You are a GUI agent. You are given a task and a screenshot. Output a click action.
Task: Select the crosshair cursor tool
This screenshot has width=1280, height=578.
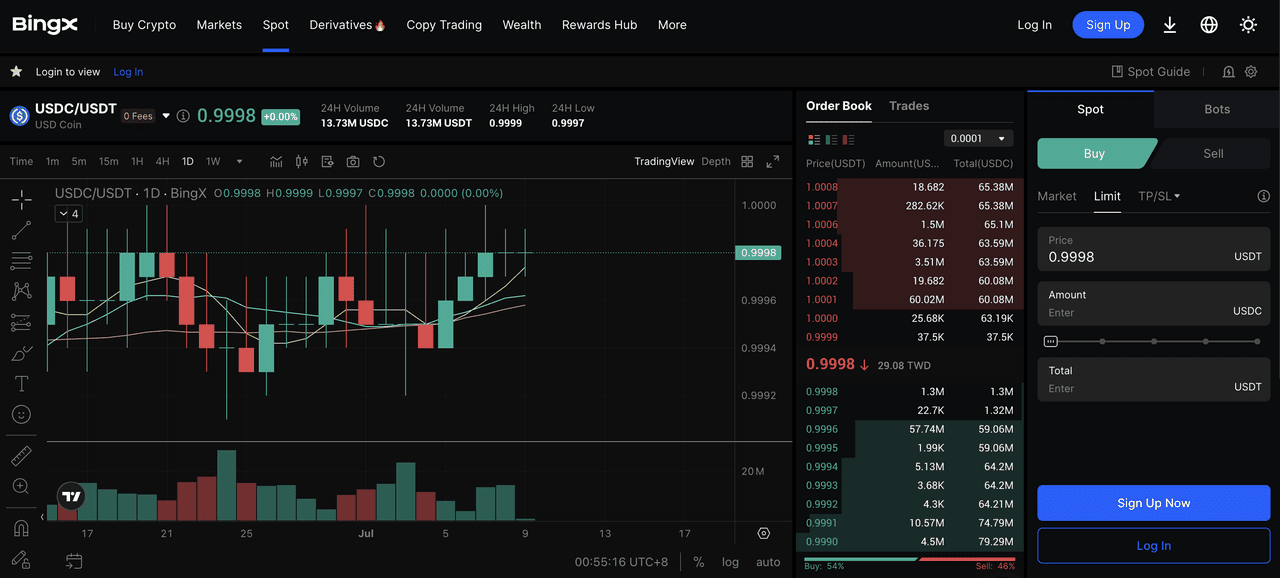pos(21,200)
